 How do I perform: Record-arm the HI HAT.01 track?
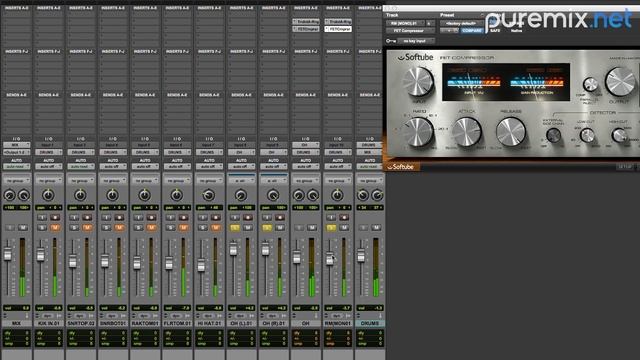(216, 218)
